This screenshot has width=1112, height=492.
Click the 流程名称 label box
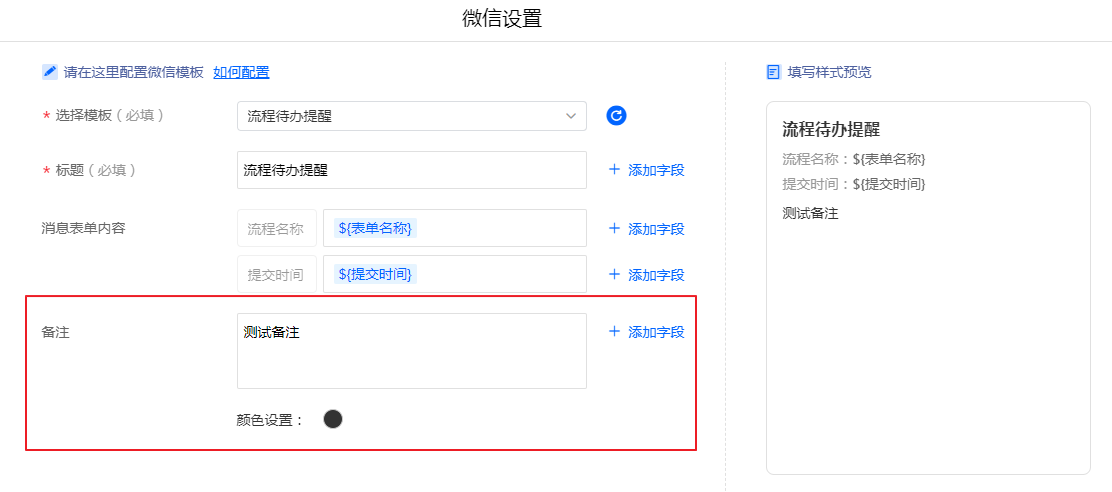click(276, 228)
